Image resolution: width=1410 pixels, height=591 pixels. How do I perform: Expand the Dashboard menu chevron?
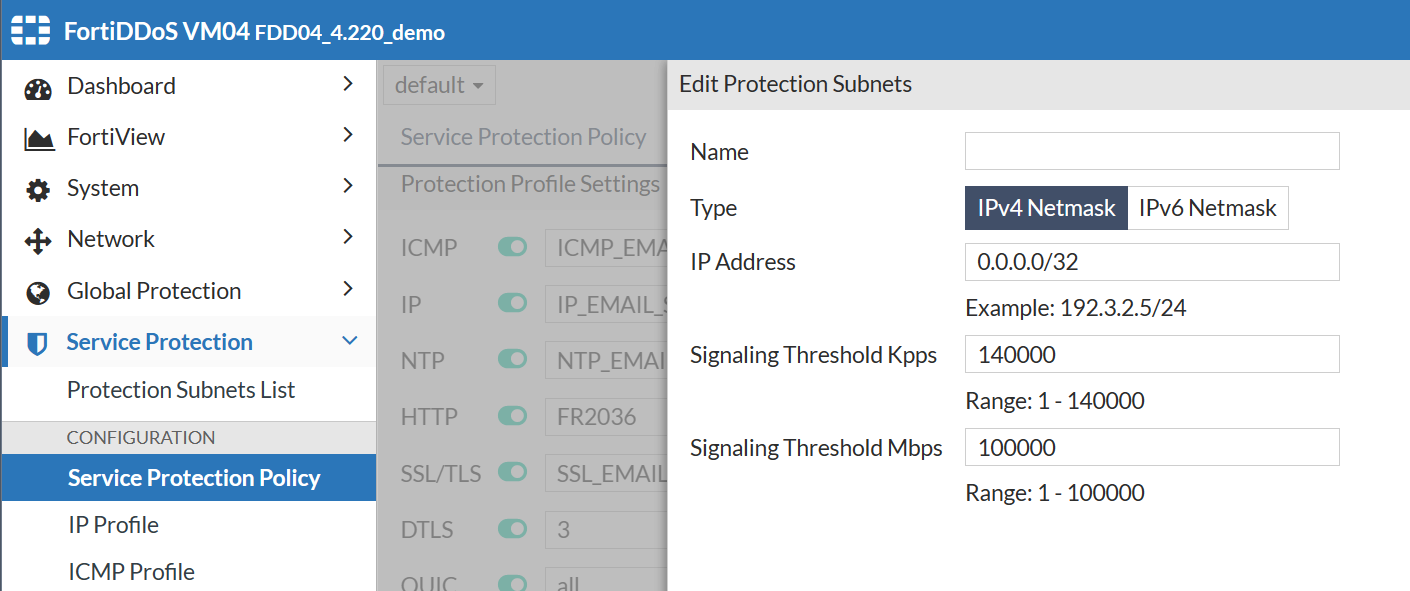tap(349, 86)
